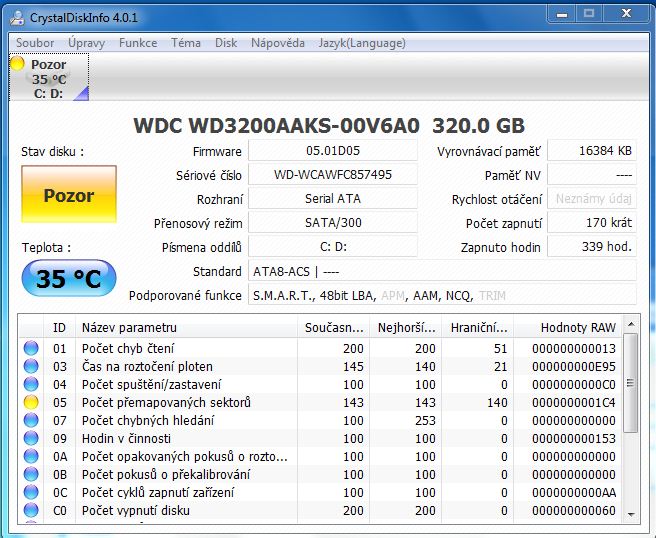Open the Soubor menu
The height and width of the screenshot is (538, 656).
(x=35, y=43)
